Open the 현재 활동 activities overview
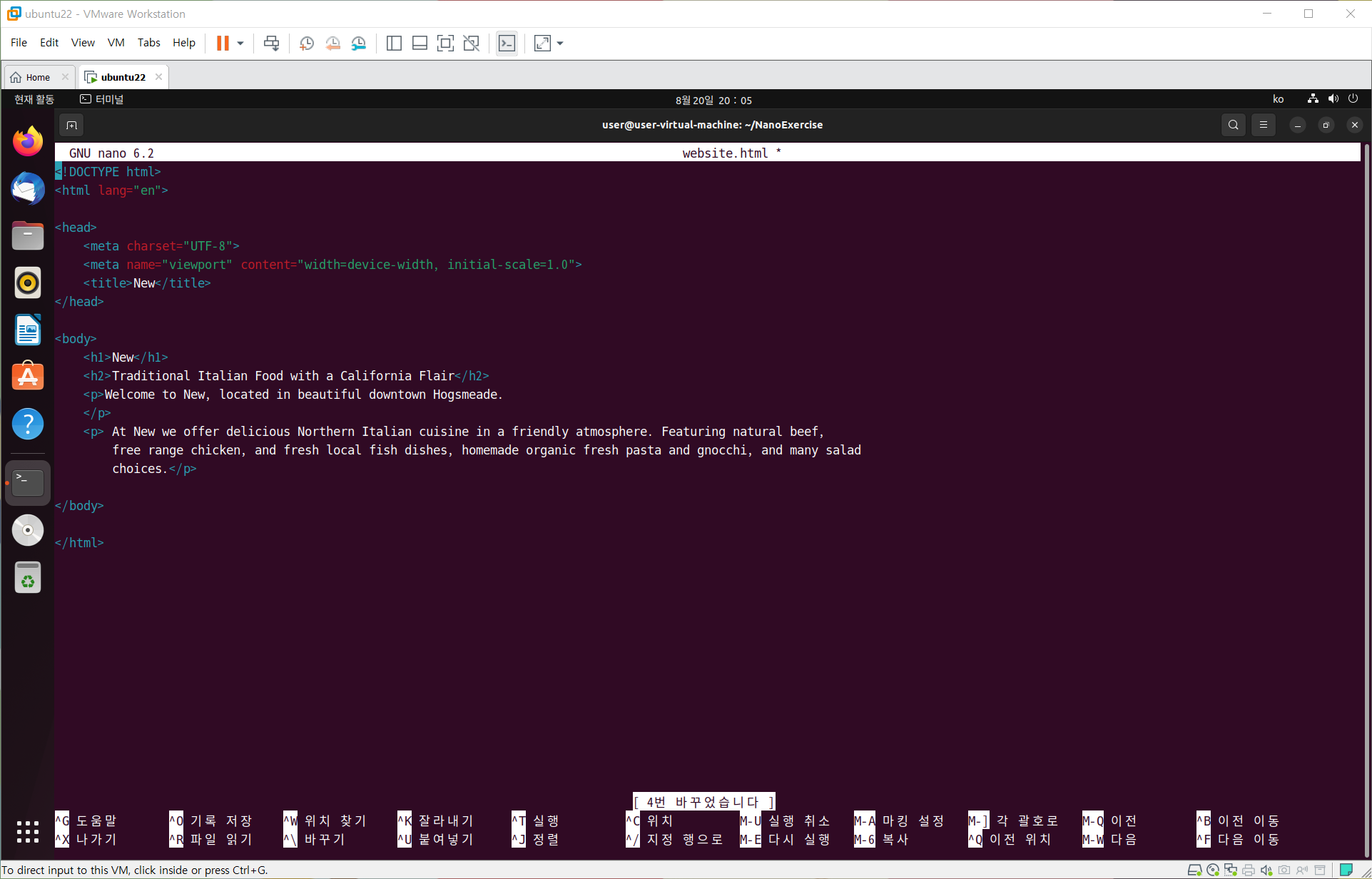The height and width of the screenshot is (879, 1372). [x=34, y=99]
